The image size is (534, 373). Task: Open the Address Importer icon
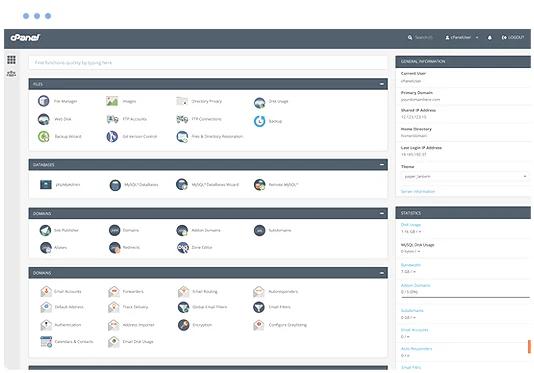pyautogui.click(x=114, y=325)
